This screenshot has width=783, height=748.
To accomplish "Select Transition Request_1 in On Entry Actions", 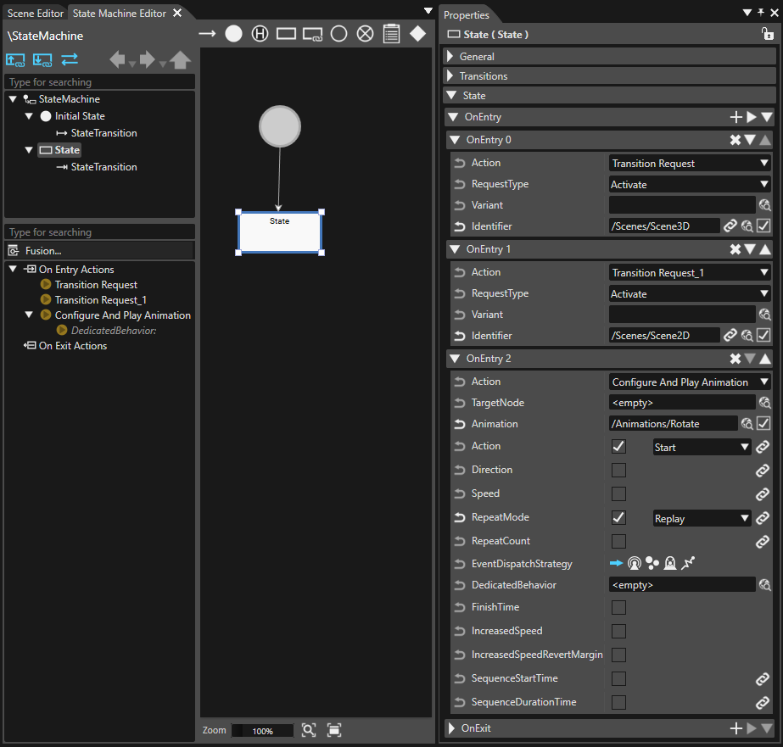I will (x=100, y=300).
